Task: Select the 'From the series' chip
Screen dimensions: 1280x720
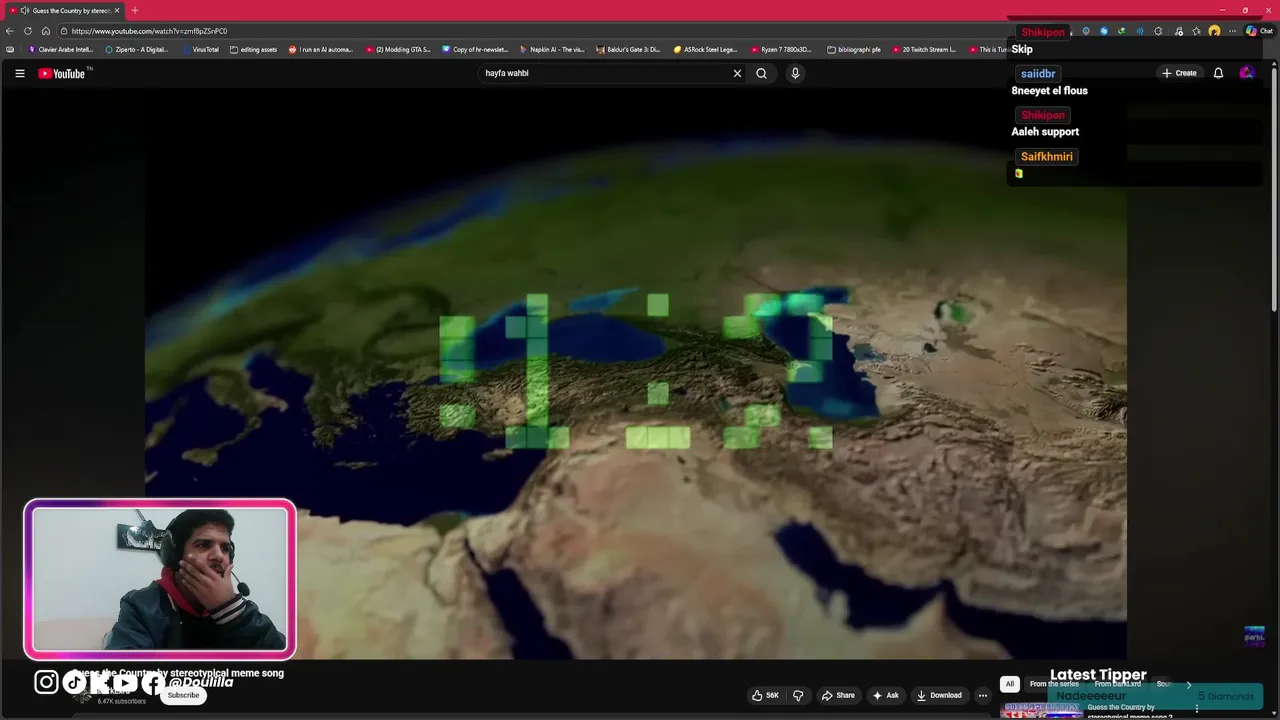Action: coord(1054,684)
